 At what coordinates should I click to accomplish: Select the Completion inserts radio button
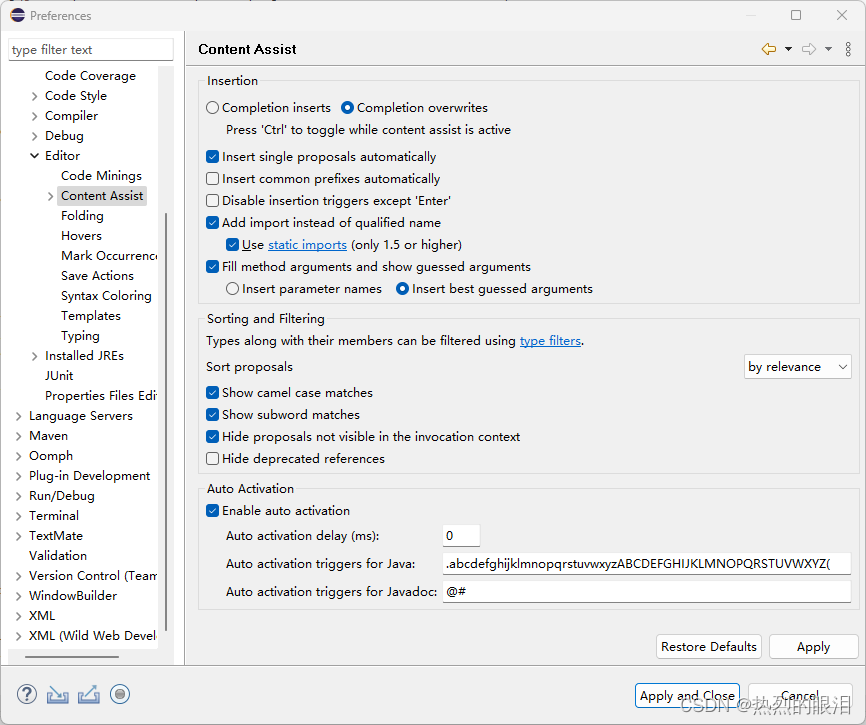(213, 108)
